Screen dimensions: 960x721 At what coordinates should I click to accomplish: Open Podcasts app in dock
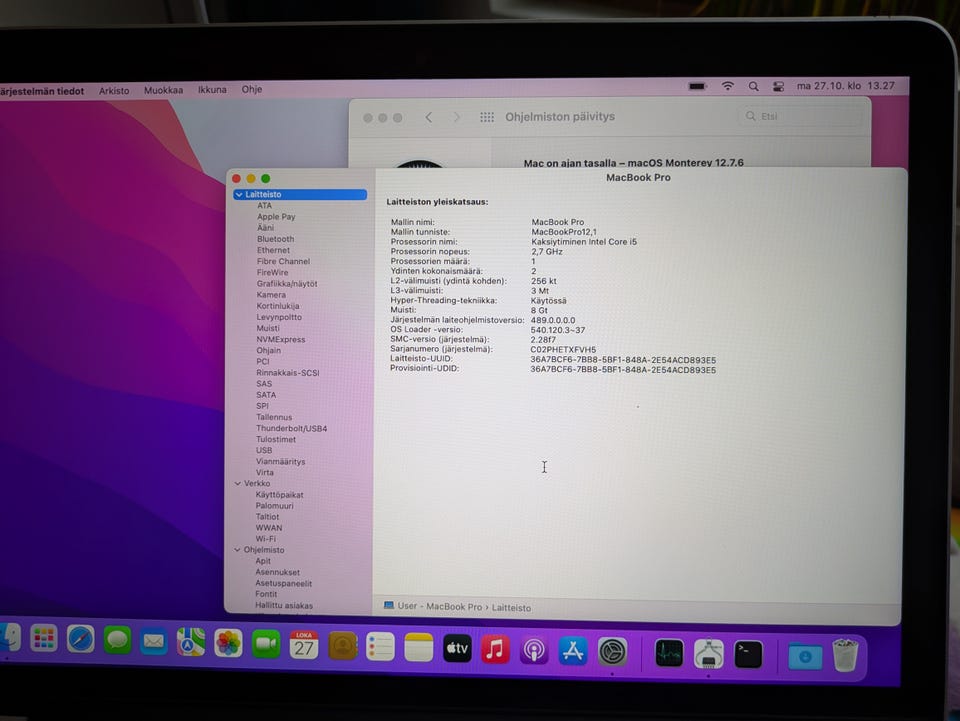(534, 650)
